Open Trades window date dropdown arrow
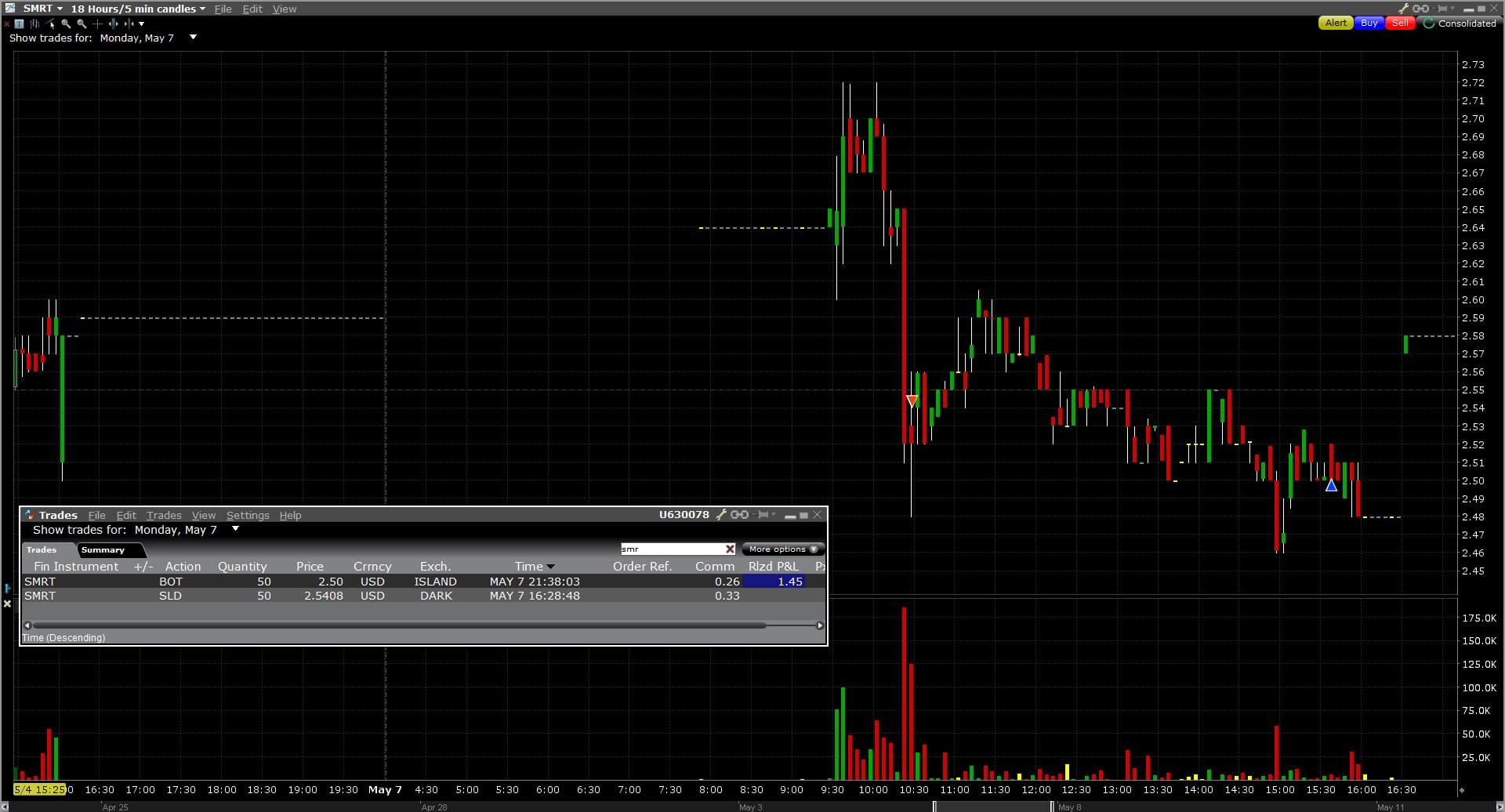Viewport: 1505px width, 812px height. coord(235,529)
